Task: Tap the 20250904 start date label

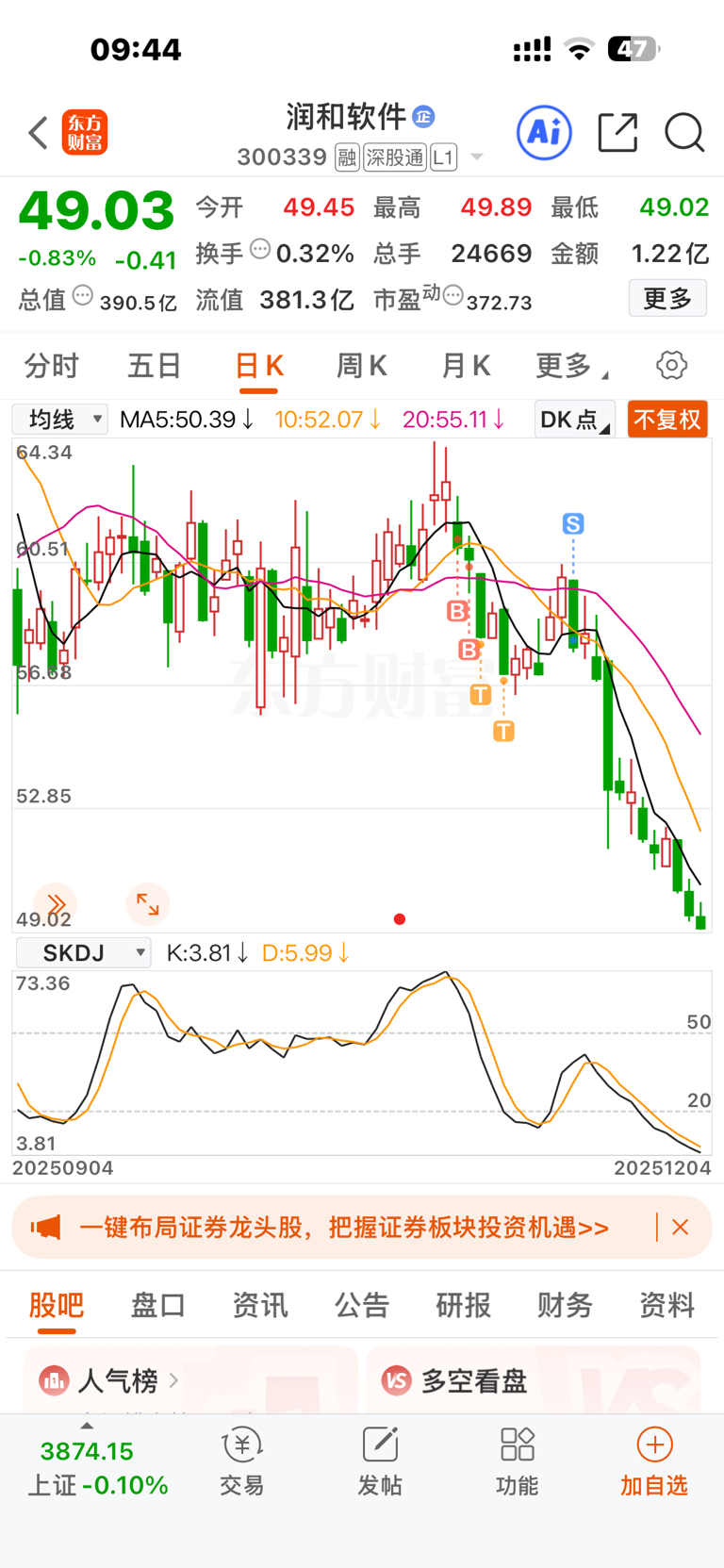Action: tap(63, 1167)
